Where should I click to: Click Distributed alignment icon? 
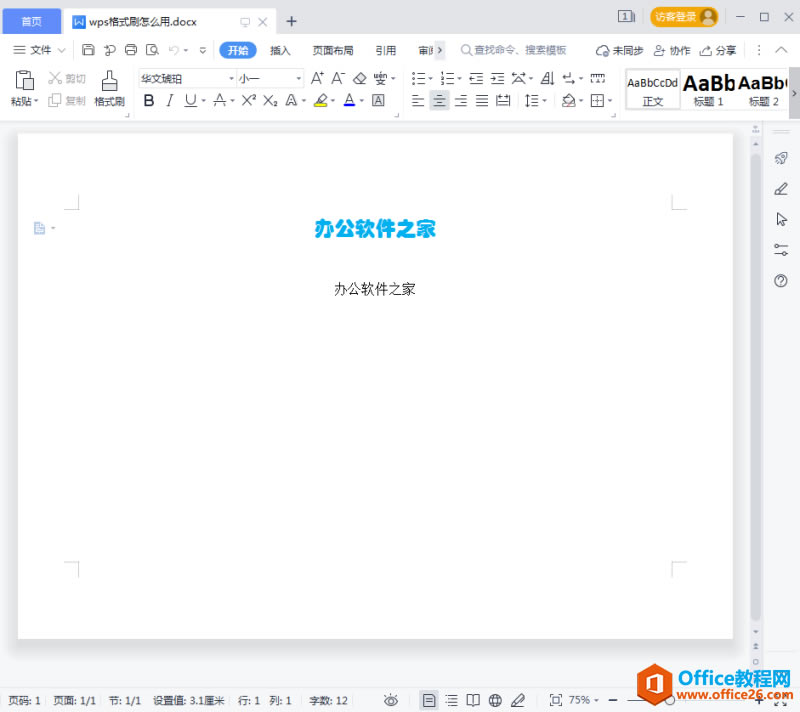tap(503, 100)
